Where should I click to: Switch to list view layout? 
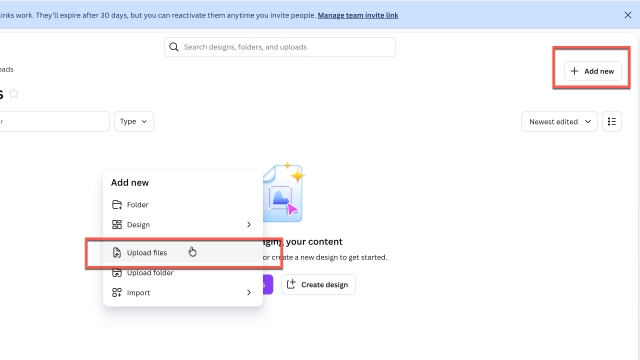612,122
